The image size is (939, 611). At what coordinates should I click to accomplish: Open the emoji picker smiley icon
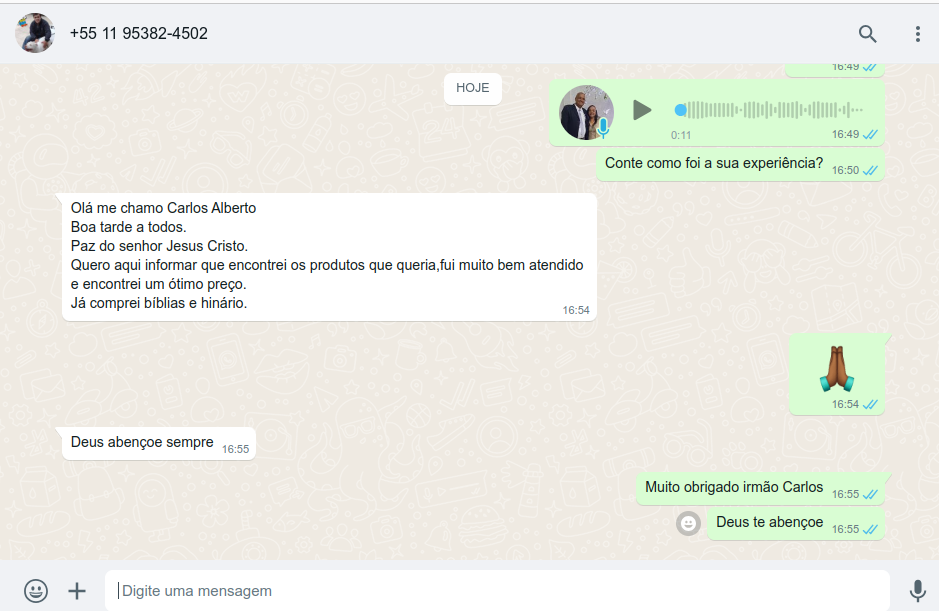pos(36,591)
